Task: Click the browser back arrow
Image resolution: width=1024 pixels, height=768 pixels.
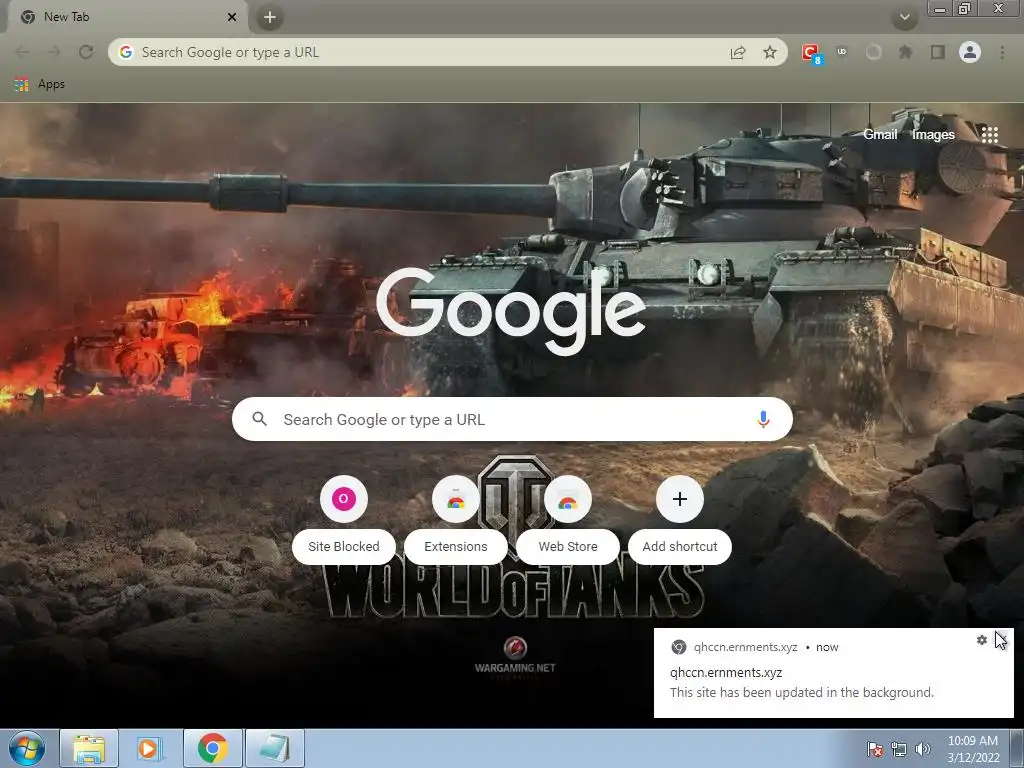Action: 22,52
